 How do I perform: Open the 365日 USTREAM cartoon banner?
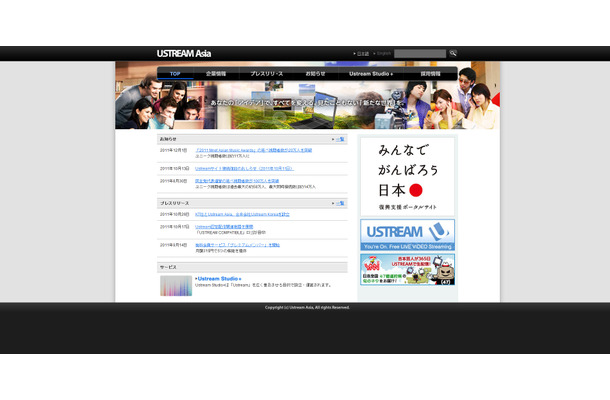click(x=407, y=270)
